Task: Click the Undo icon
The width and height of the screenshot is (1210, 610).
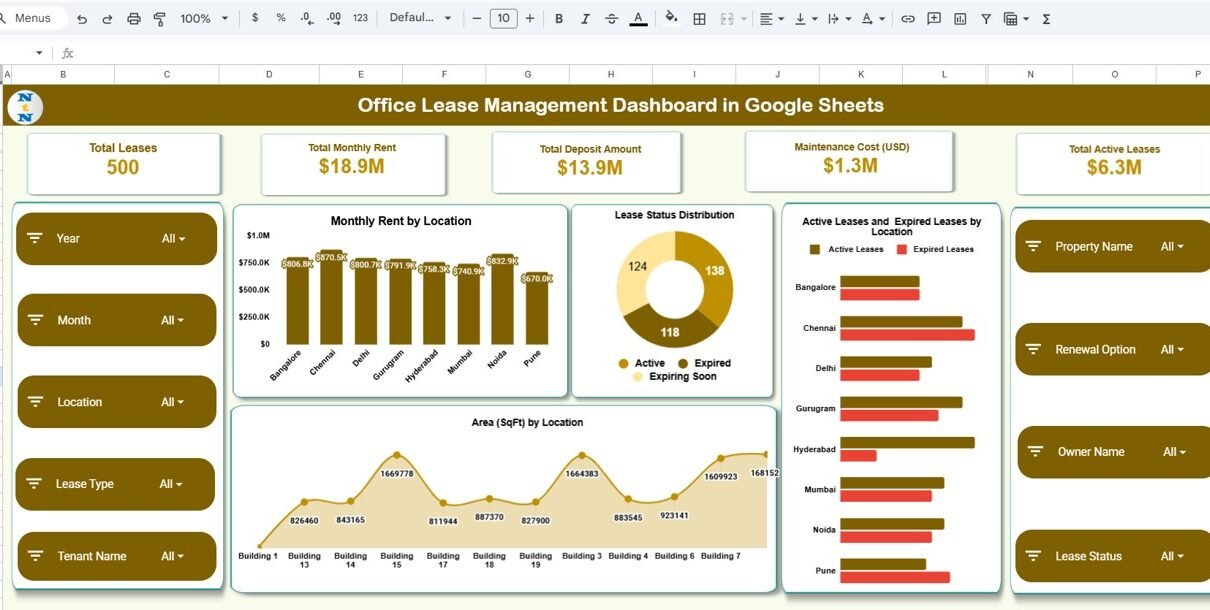Action: (x=82, y=18)
